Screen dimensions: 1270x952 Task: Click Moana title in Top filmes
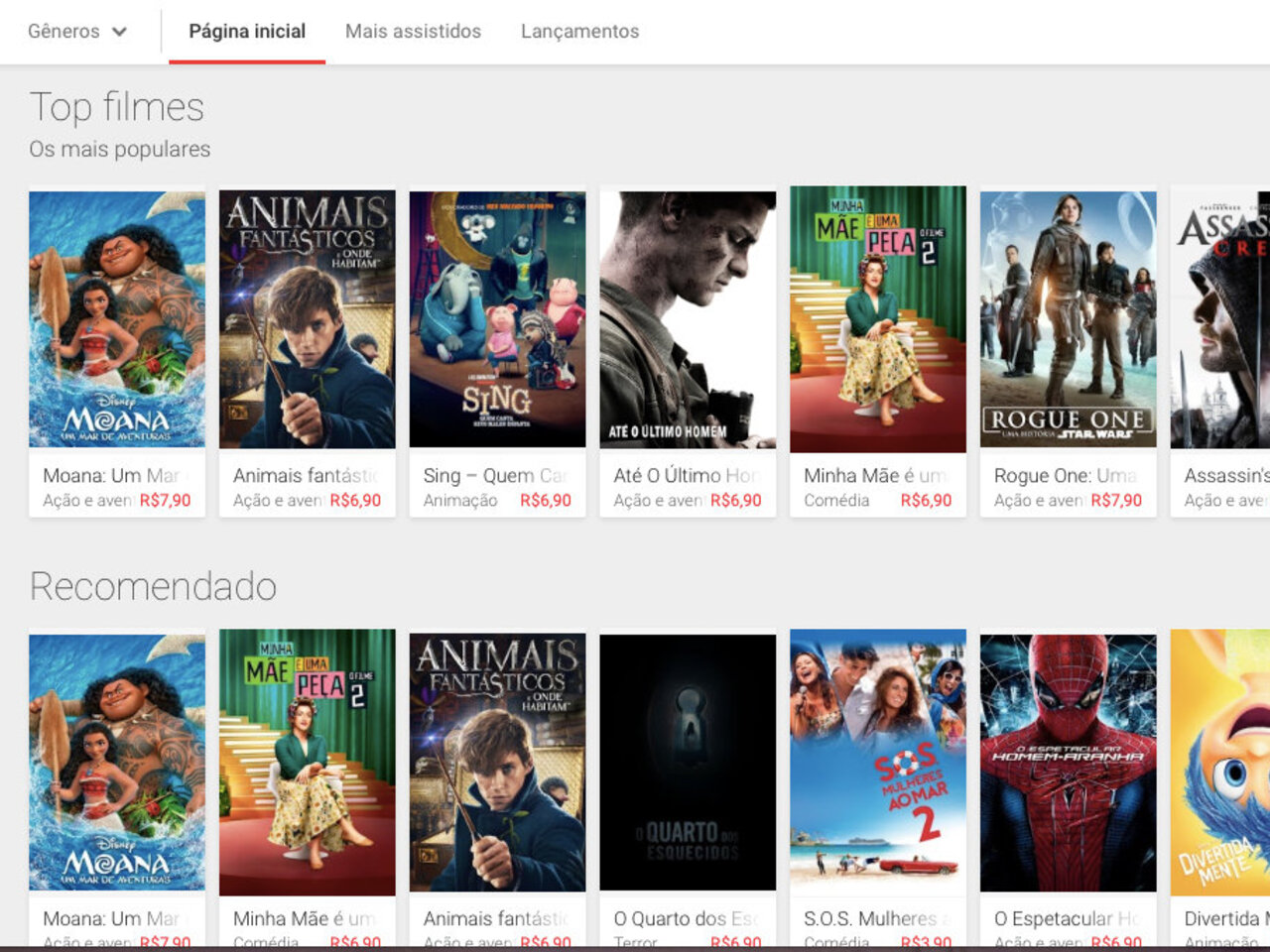click(x=111, y=475)
